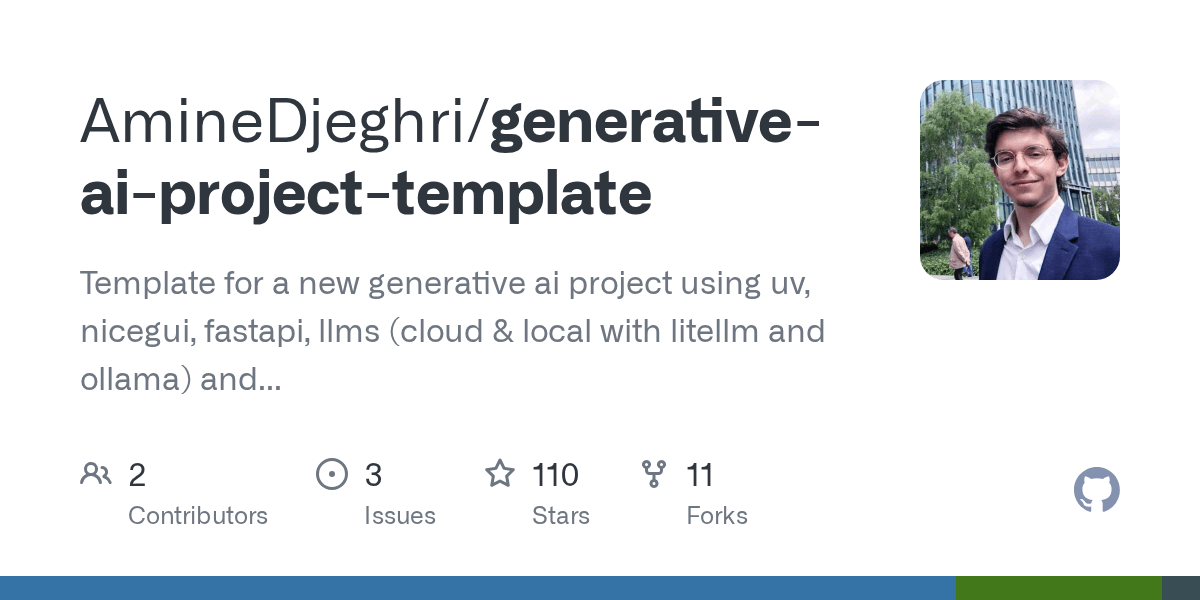Open the owner's profile photo
This screenshot has height=600, width=1200.
[1020, 180]
